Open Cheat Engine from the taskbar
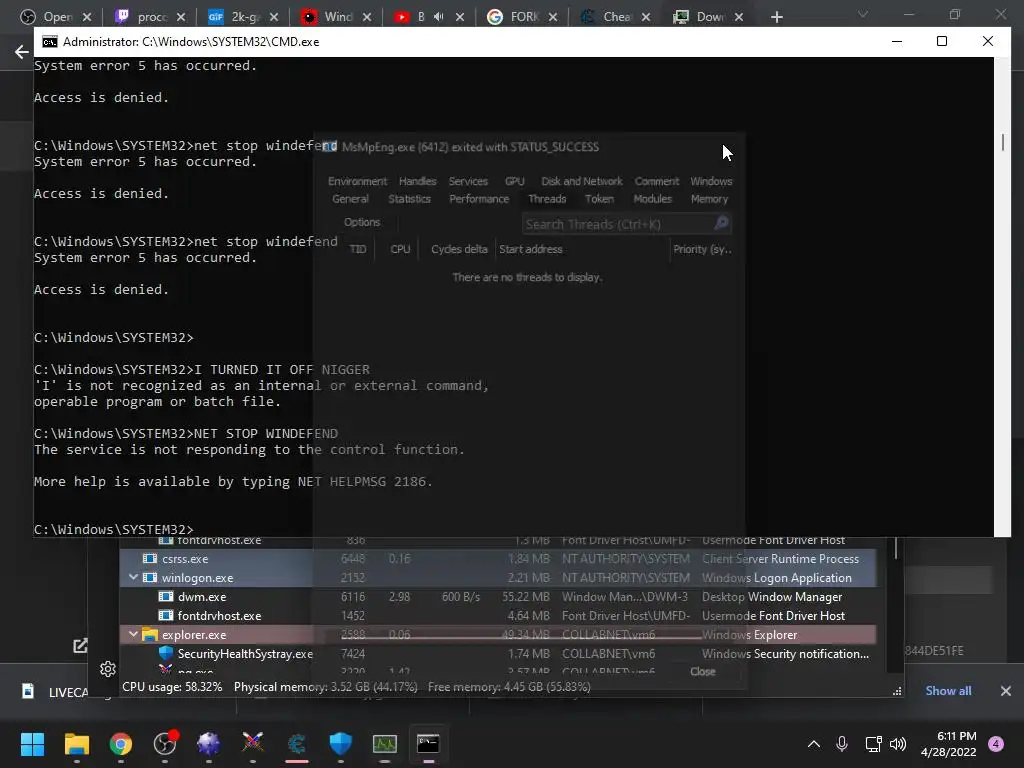This screenshot has height=768, width=1024. [x=297, y=743]
